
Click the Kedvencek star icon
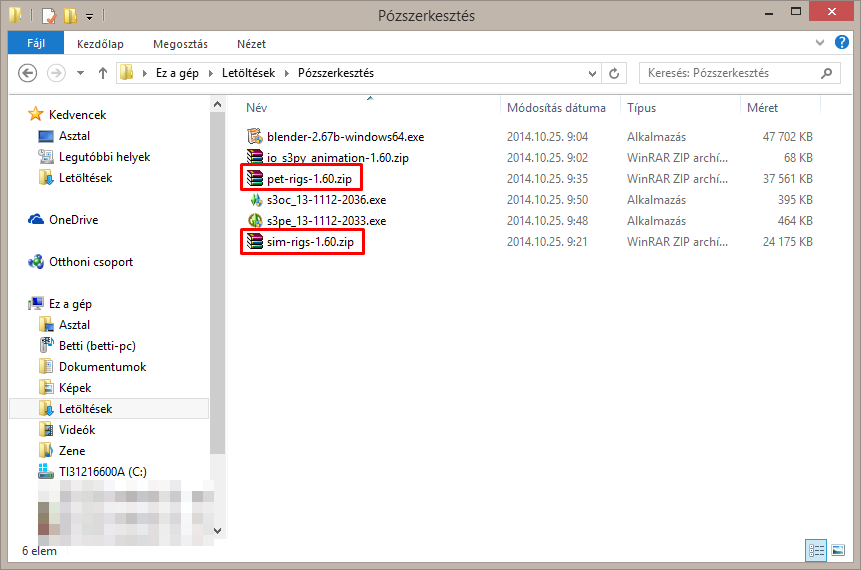point(36,114)
